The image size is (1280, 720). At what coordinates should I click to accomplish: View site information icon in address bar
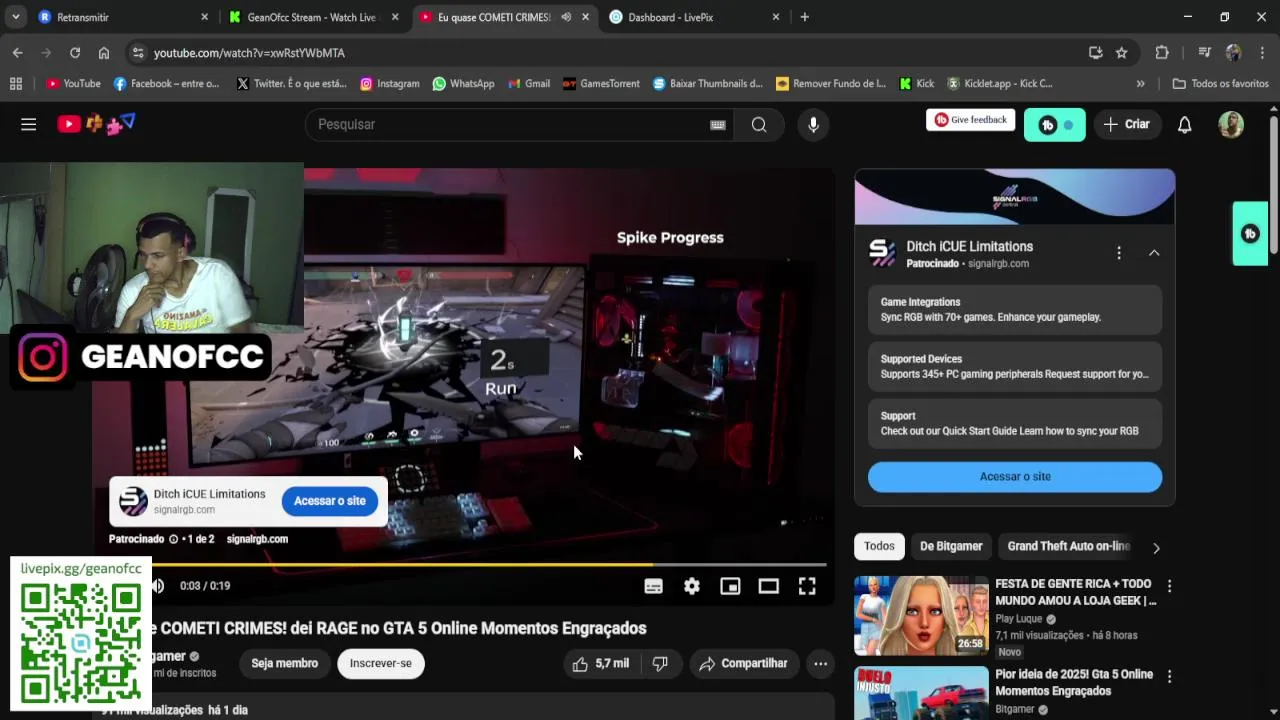point(137,53)
